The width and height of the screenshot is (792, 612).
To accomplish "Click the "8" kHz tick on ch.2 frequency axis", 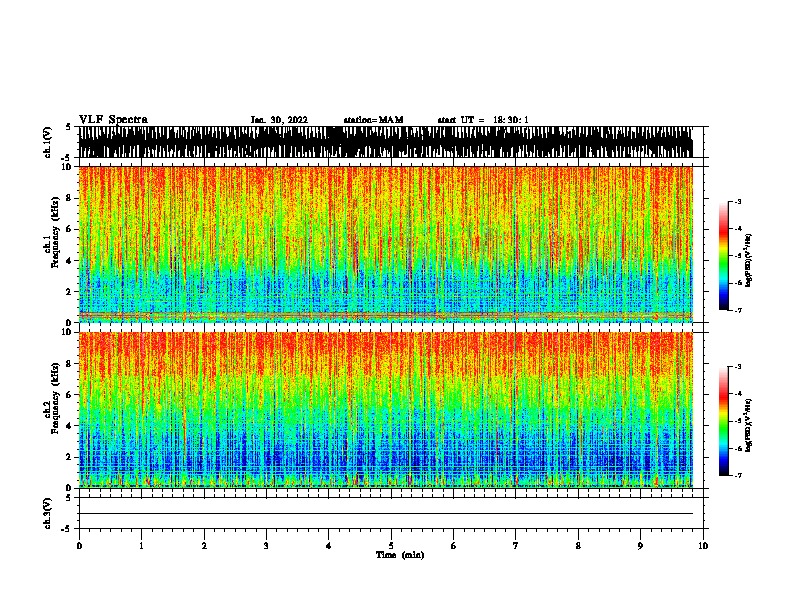I will (70, 364).
